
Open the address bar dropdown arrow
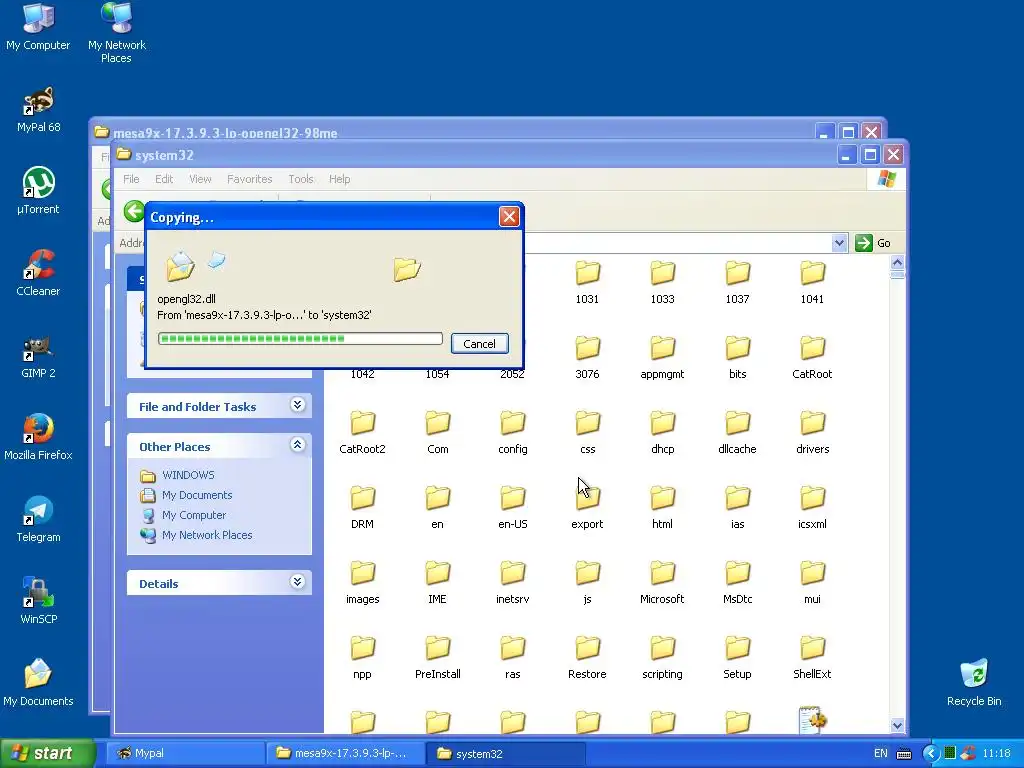839,243
